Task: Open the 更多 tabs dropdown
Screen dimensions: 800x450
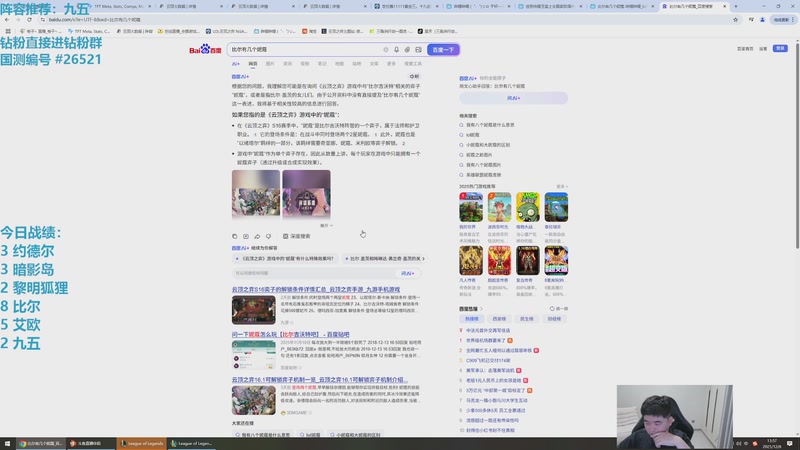Action: 391,64
